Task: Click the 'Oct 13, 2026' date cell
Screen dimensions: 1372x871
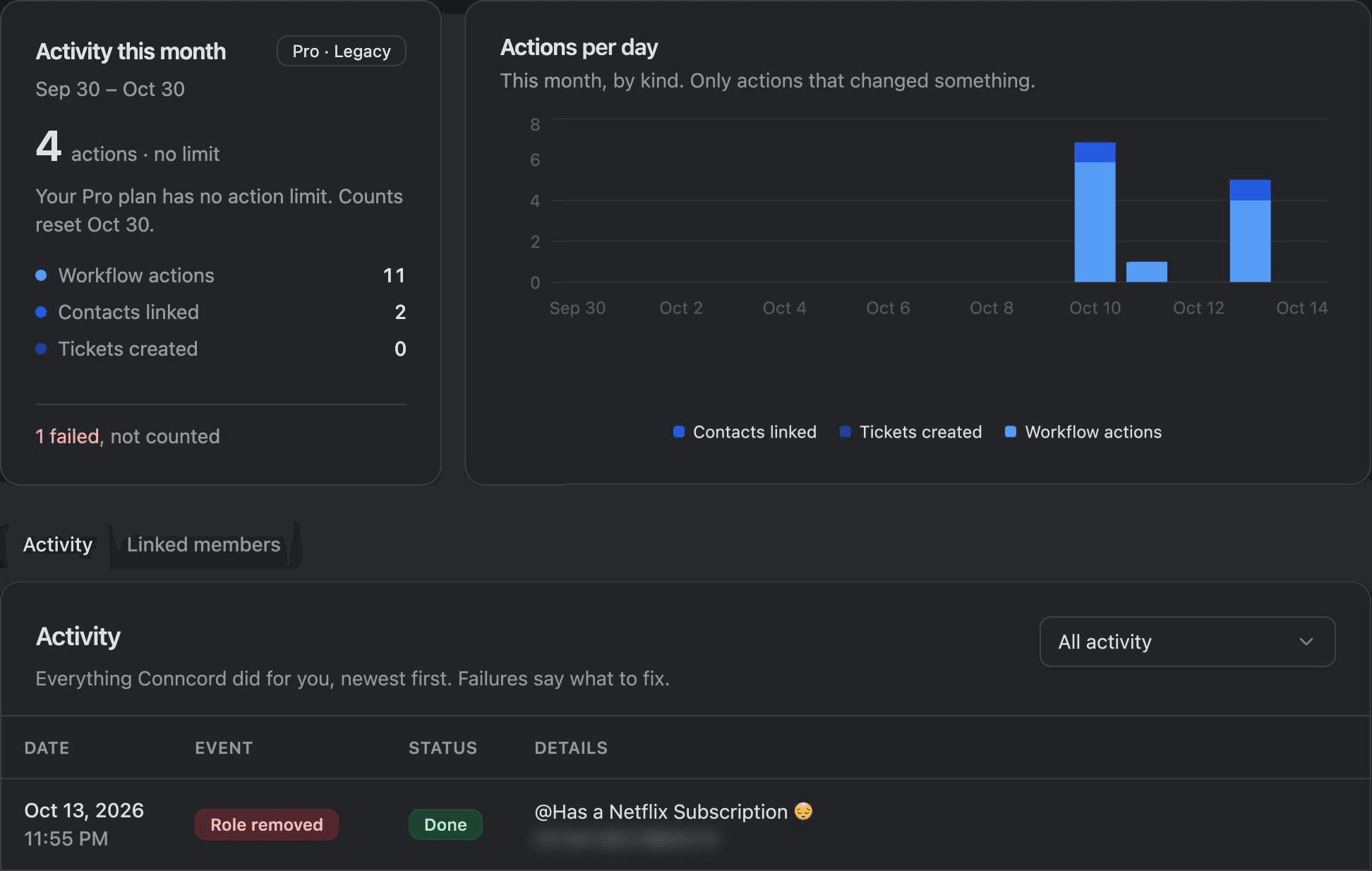Action: pyautogui.click(x=84, y=810)
